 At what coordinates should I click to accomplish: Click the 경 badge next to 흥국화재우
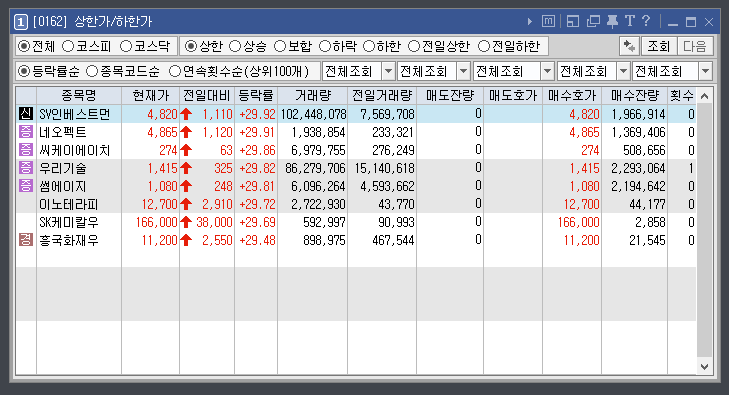[26, 240]
